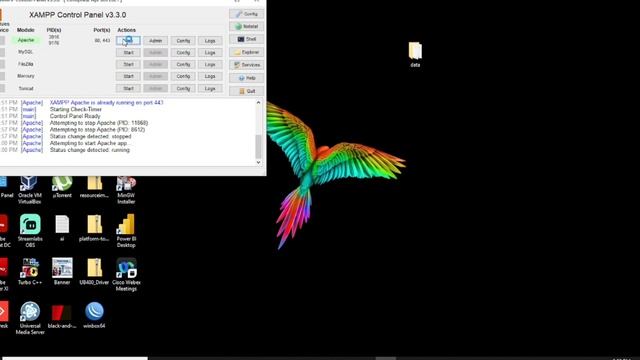Launch Universal Media Server
640x360 pixels.
click(30, 318)
